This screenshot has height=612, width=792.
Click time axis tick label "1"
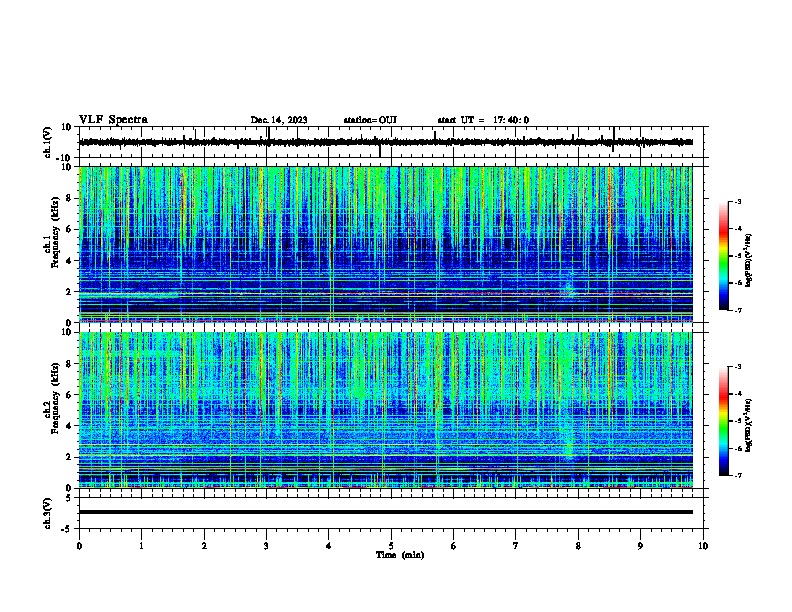(x=141, y=546)
